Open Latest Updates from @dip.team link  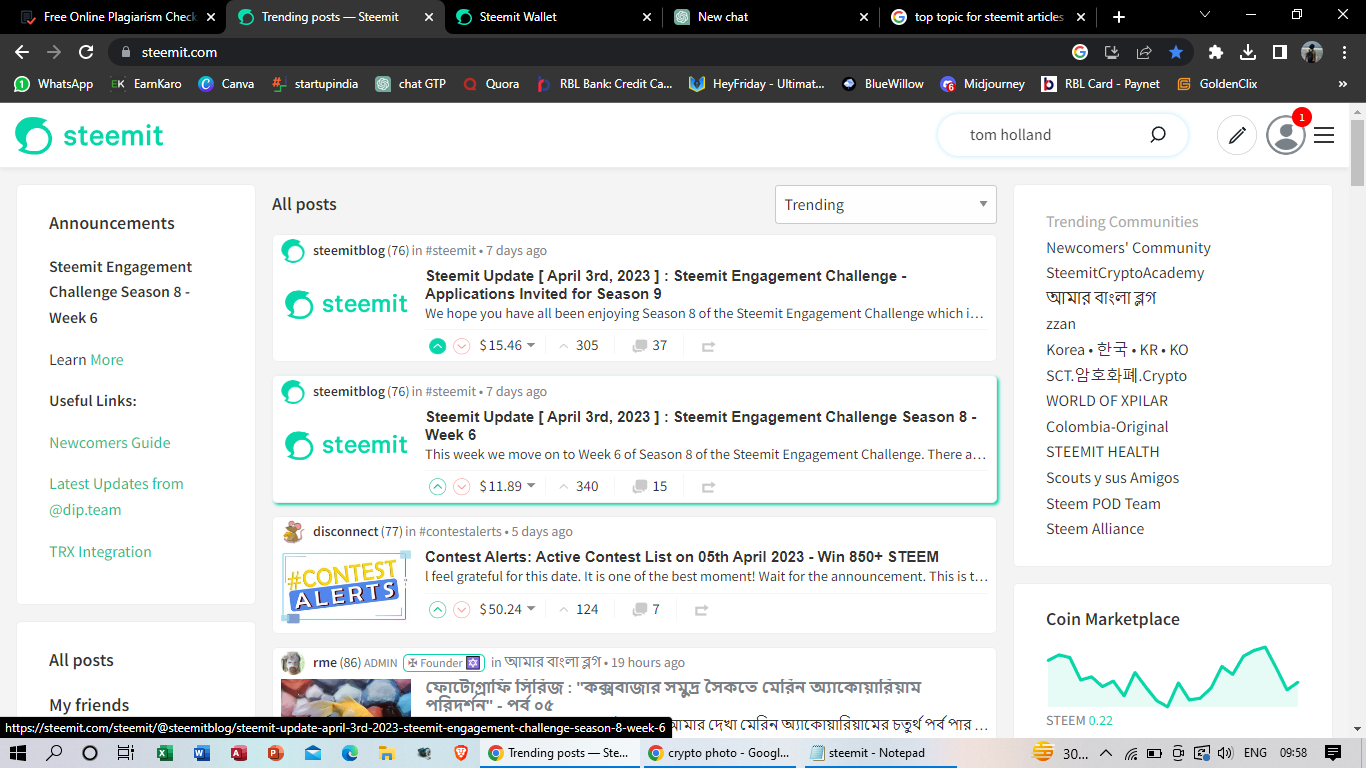[116, 496]
